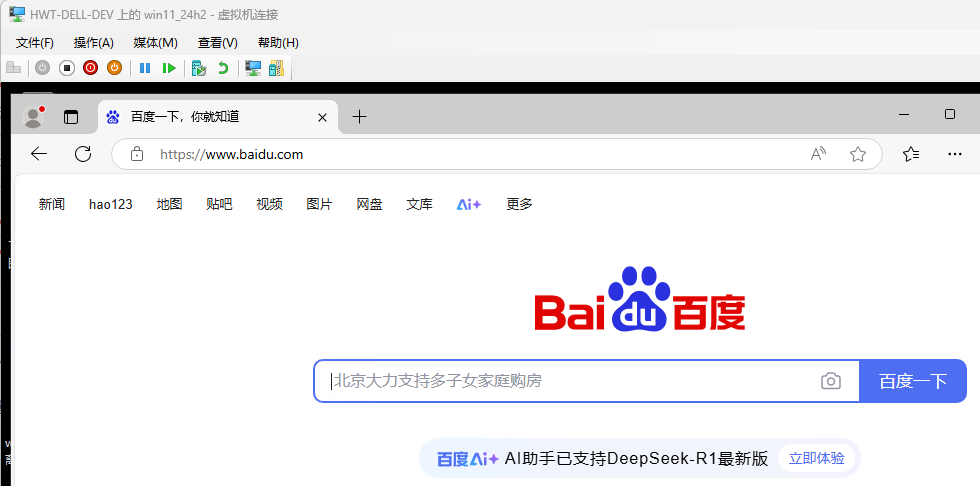
Task: Expand the 更多 navigation item
Action: pyautogui.click(x=519, y=204)
